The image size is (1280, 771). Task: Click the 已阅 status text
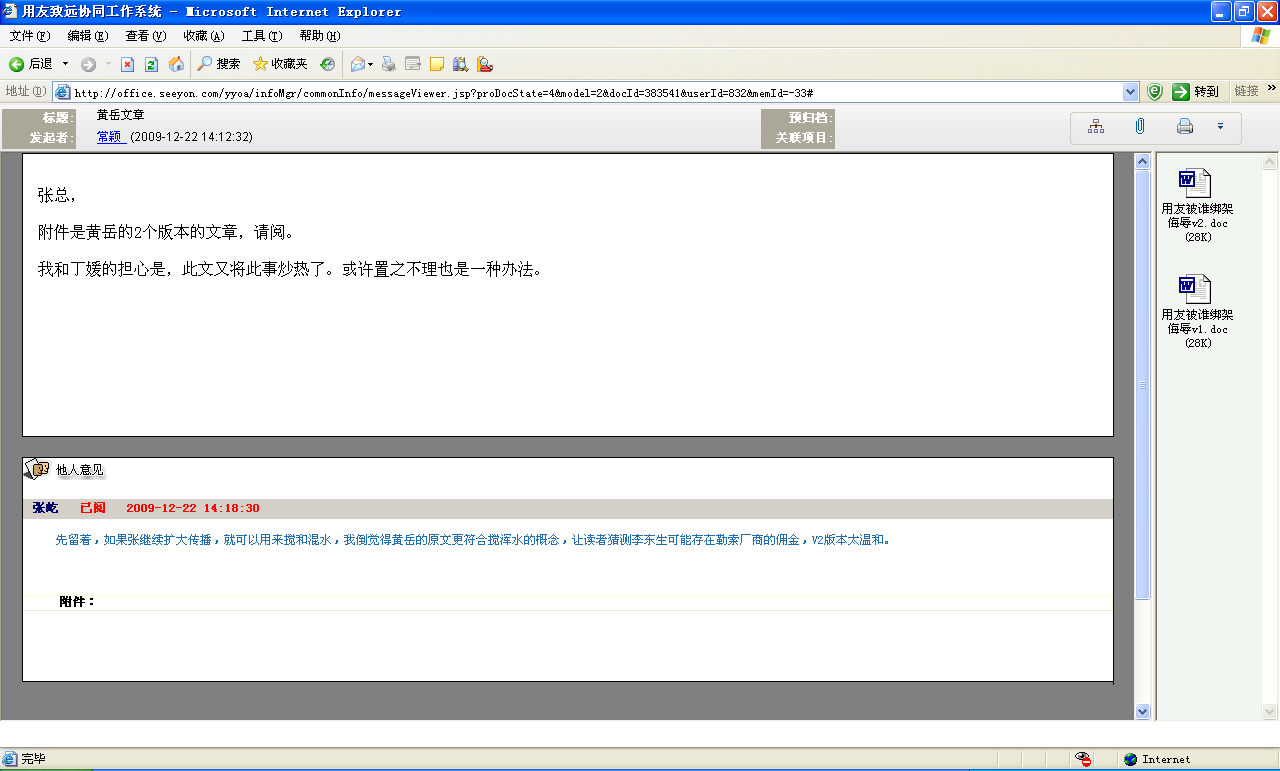93,508
